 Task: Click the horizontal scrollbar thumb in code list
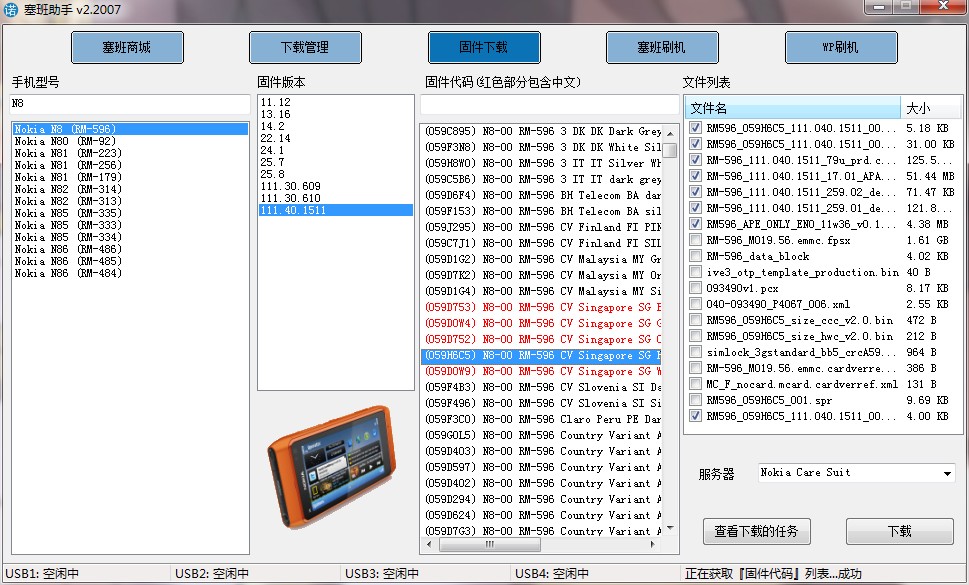pos(489,544)
